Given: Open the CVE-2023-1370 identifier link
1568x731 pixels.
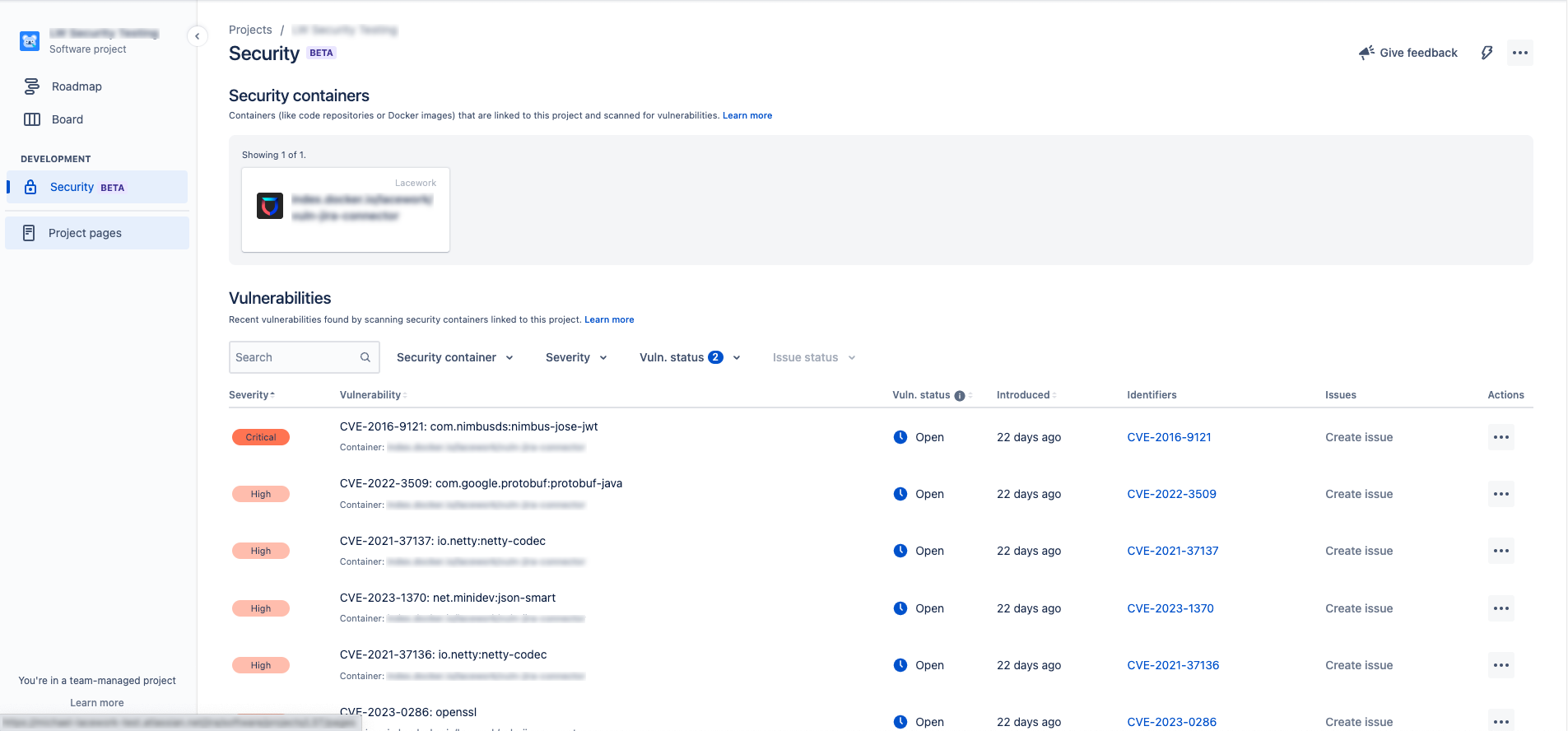Looking at the screenshot, I should pyautogui.click(x=1170, y=608).
